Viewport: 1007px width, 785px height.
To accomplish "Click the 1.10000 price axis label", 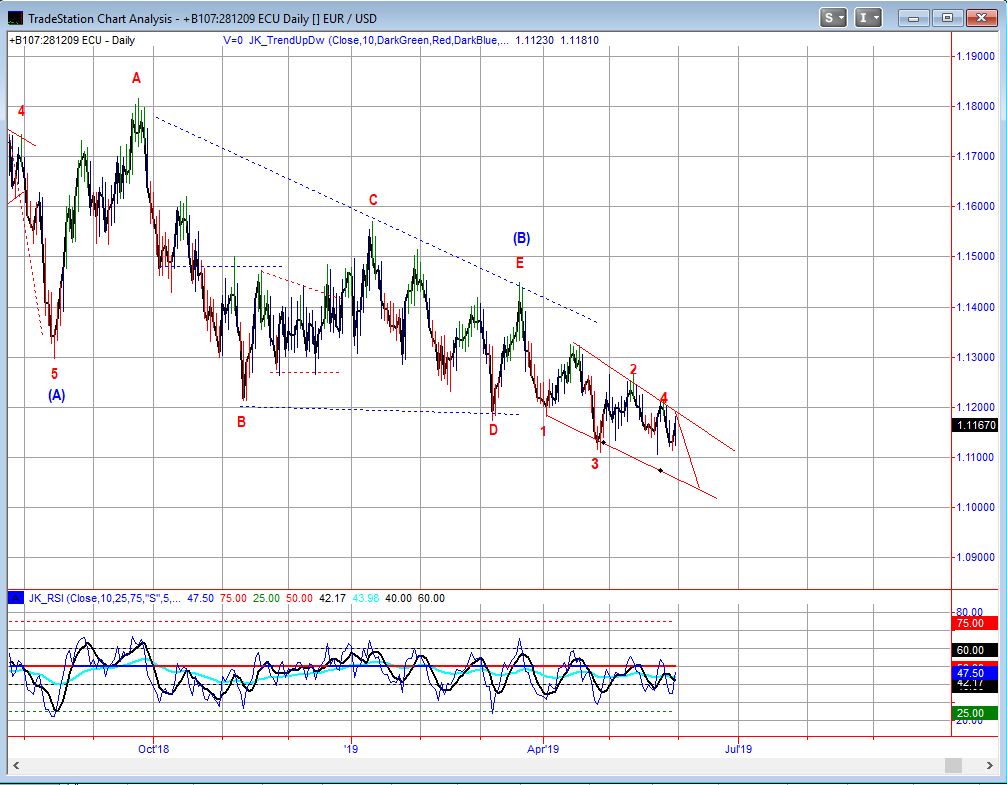I will pos(976,507).
